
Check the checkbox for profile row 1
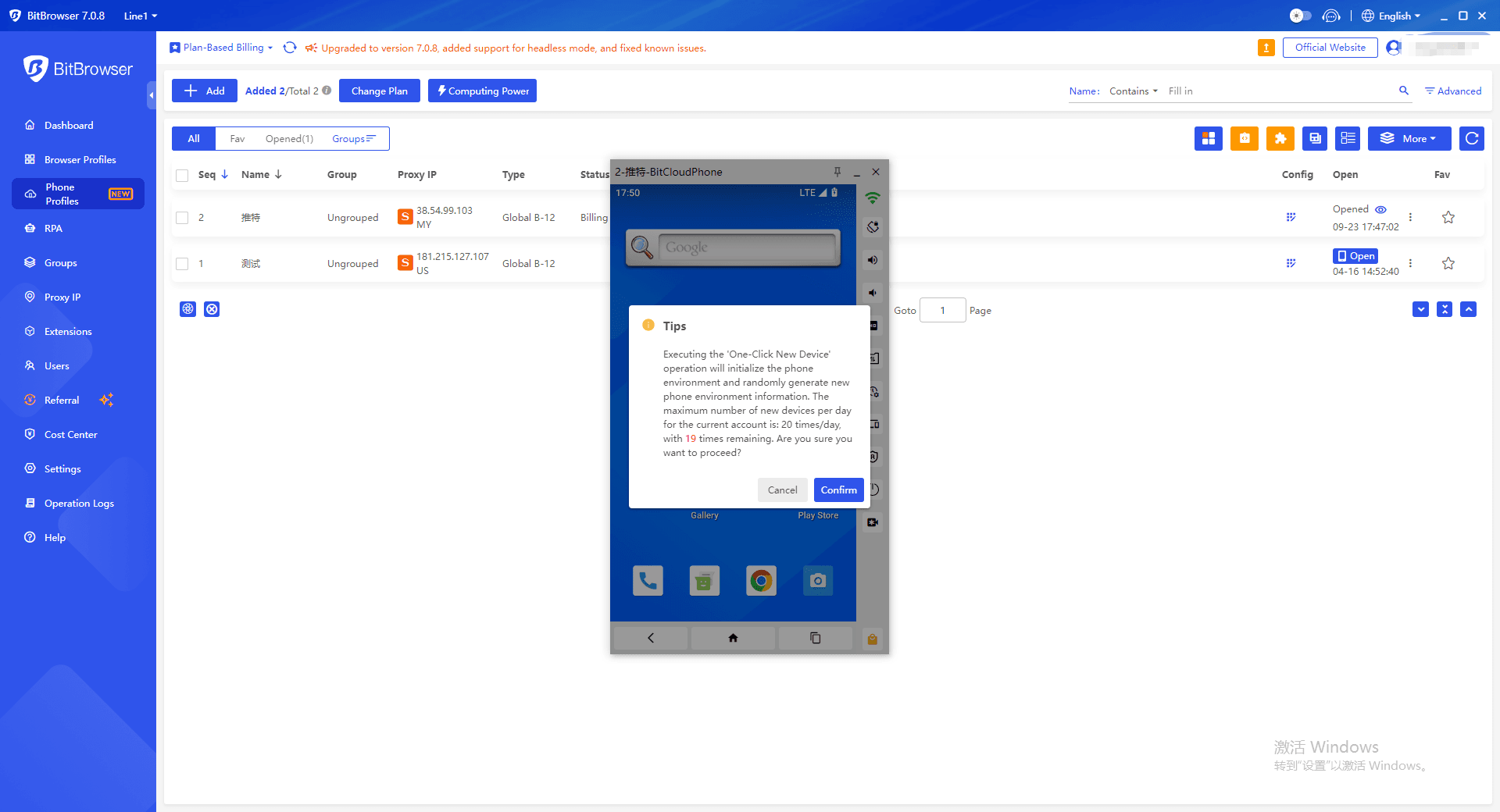click(x=182, y=264)
